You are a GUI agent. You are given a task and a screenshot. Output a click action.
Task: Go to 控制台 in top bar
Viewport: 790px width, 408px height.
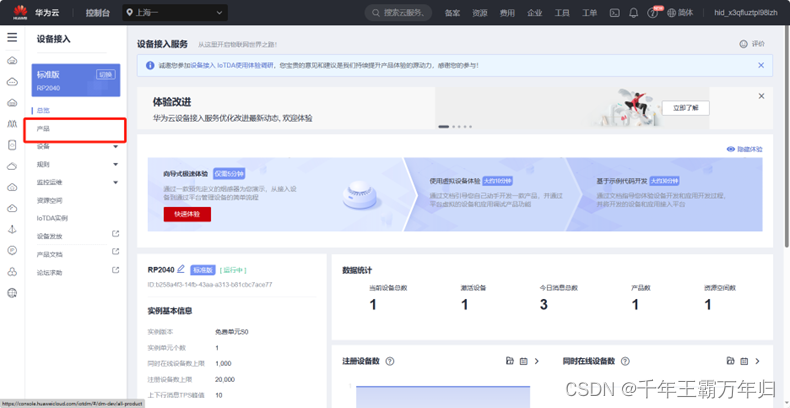(98, 13)
